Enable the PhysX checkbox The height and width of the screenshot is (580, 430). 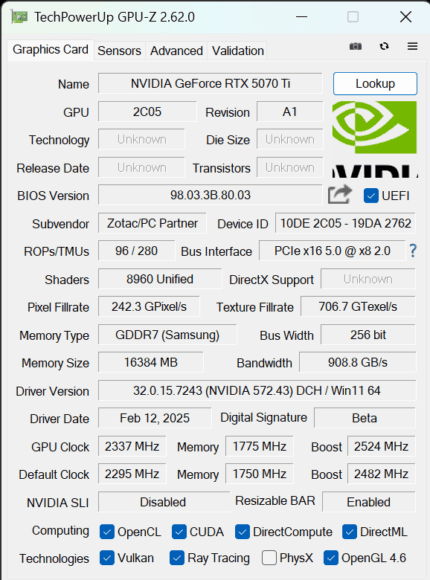click(x=269, y=558)
